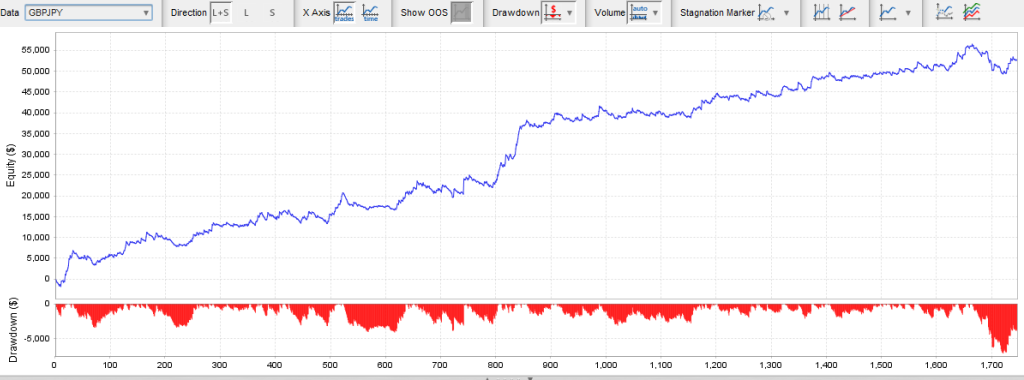Select the L (long only) direction toggle
Image resolution: width=1024 pixels, height=380 pixels.
pyautogui.click(x=246, y=12)
